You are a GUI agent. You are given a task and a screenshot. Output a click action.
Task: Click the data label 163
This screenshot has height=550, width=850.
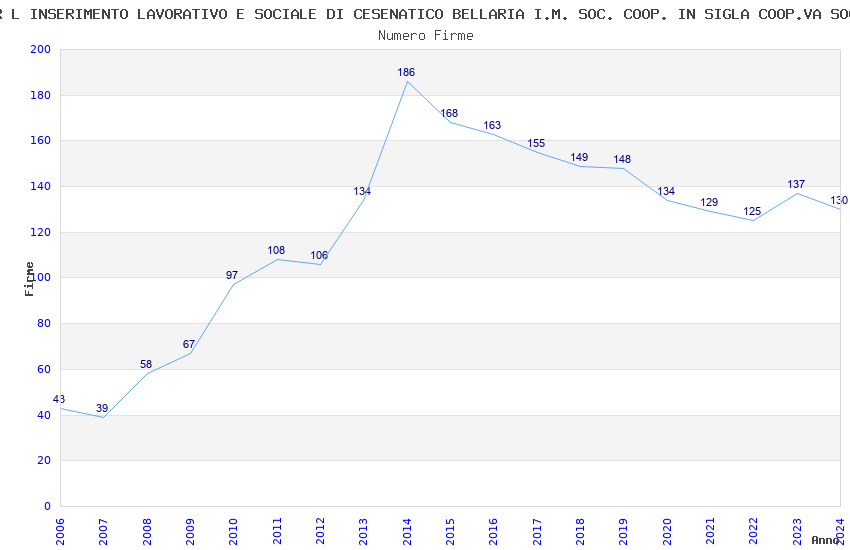click(x=492, y=125)
